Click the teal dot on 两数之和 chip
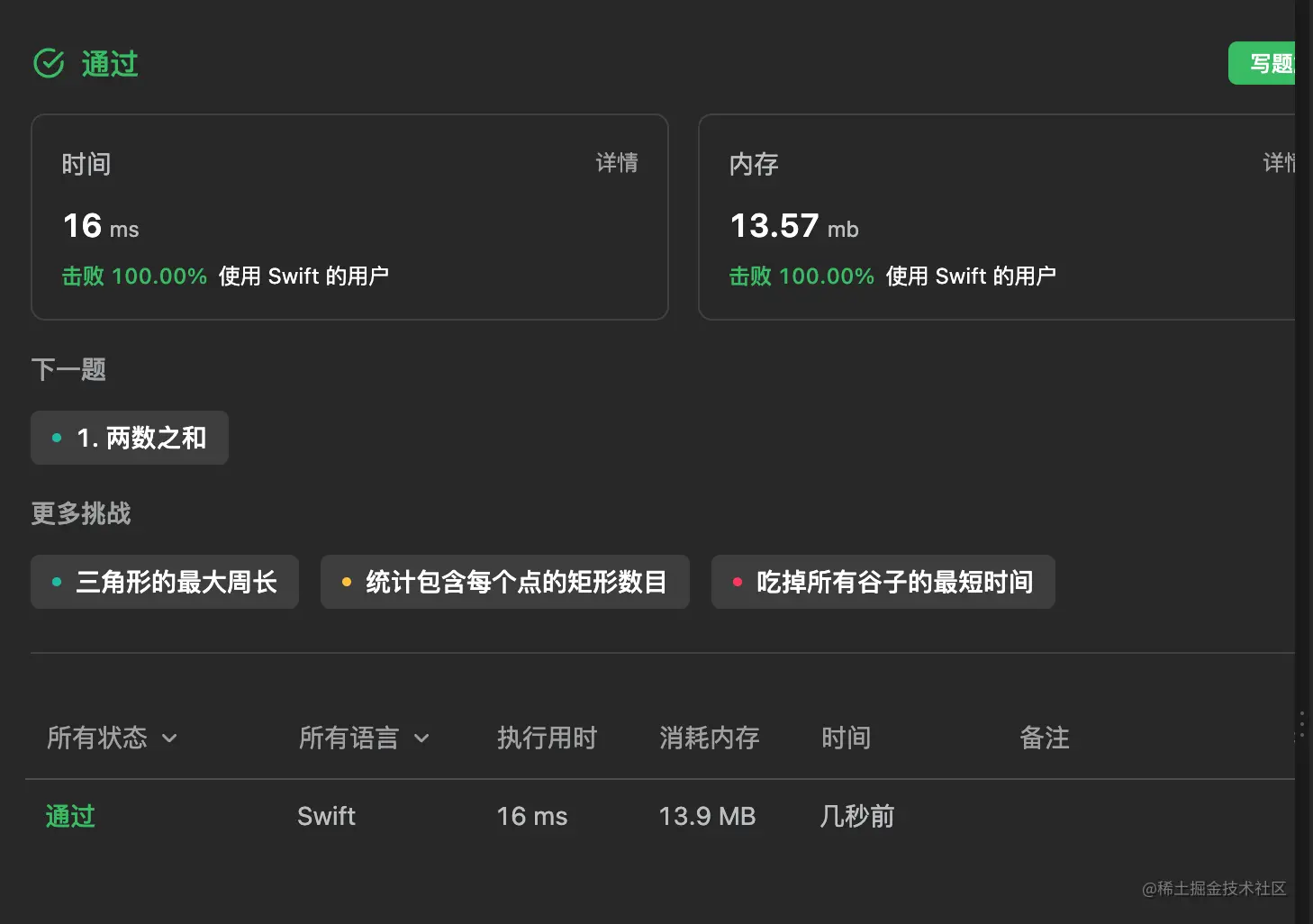1313x924 pixels. coord(57,438)
